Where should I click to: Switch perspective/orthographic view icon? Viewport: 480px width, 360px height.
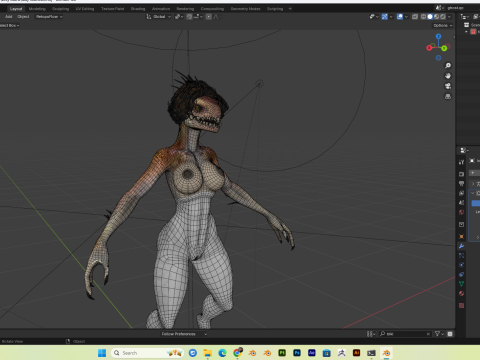click(x=448, y=96)
